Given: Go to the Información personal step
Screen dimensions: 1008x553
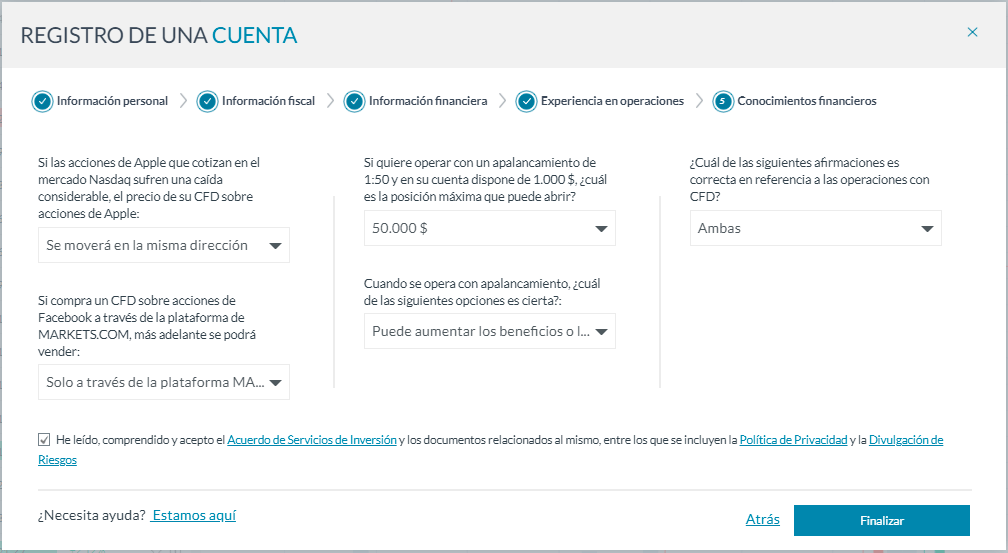Looking at the screenshot, I should tap(112, 101).
